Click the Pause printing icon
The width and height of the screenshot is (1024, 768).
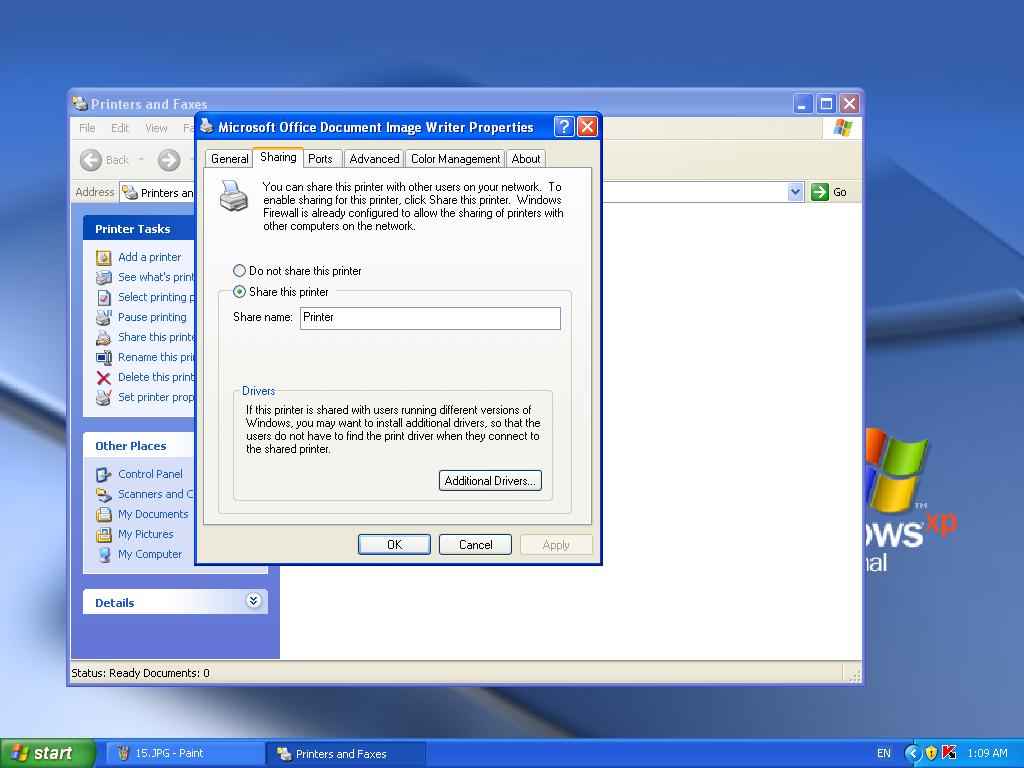[x=103, y=317]
